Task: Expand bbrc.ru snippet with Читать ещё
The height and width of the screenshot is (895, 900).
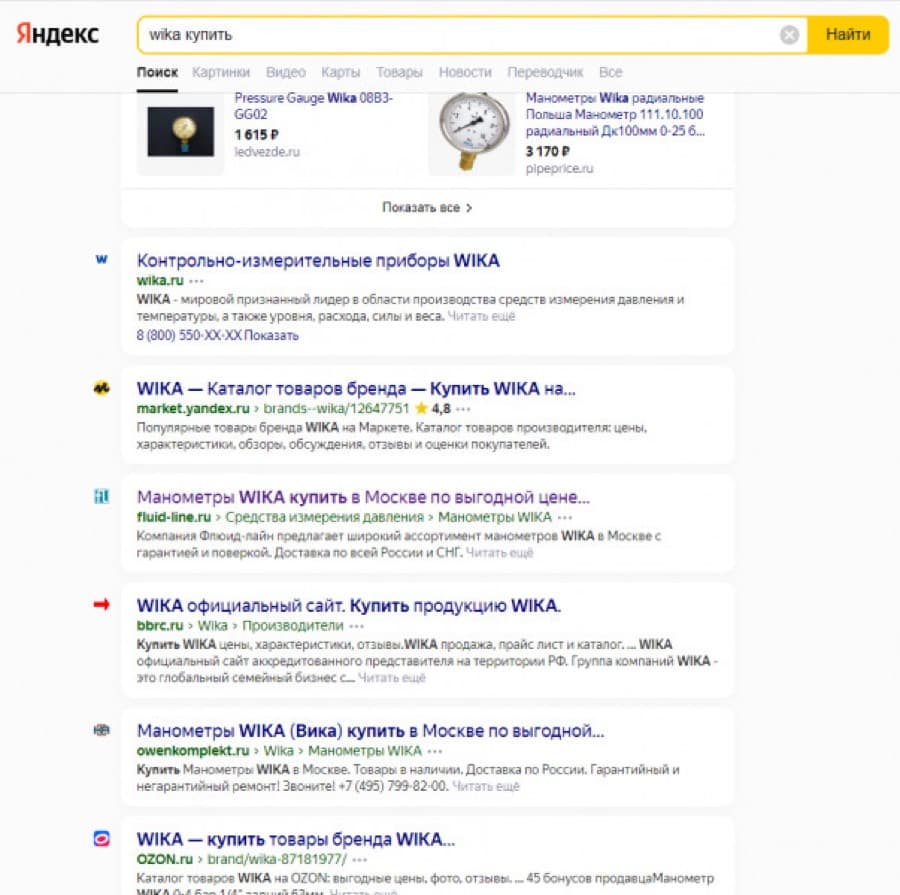Action: pyautogui.click(x=392, y=678)
